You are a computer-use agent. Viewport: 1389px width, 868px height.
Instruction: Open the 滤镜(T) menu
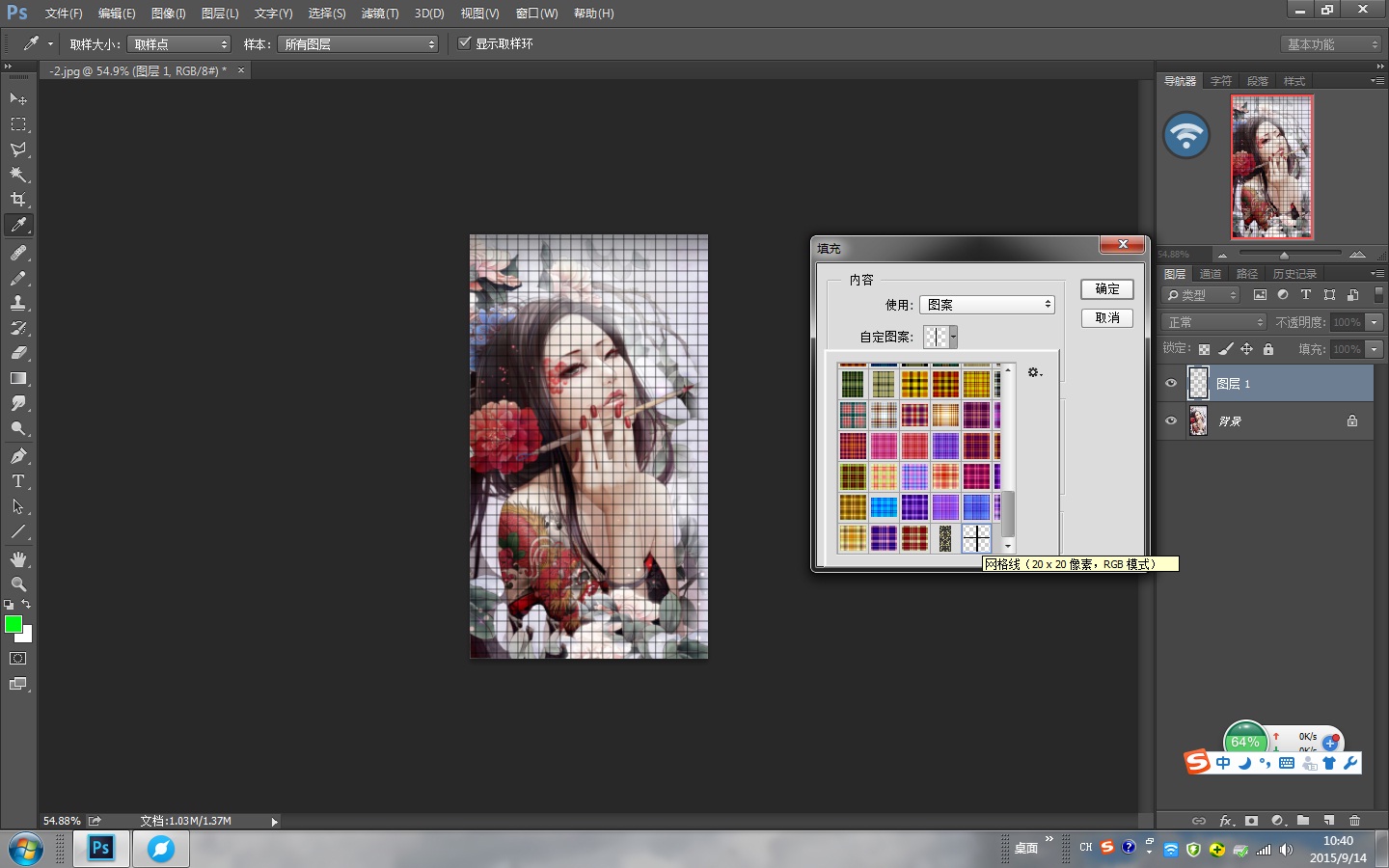(380, 14)
